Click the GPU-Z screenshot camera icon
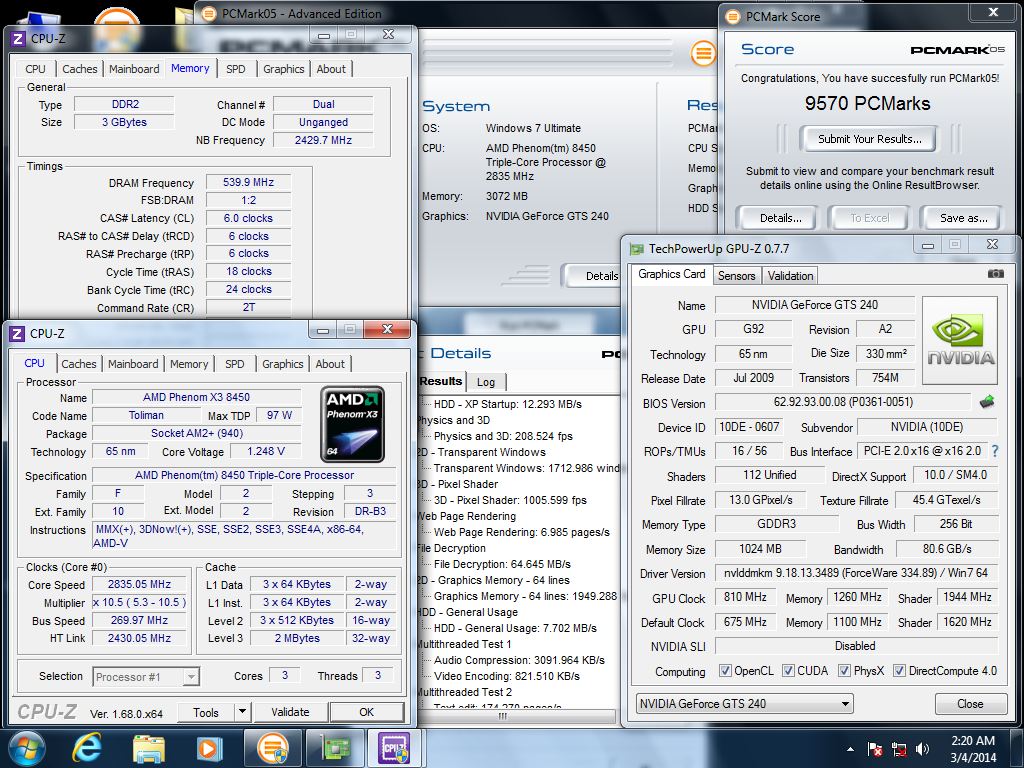Image resolution: width=1024 pixels, height=768 pixels. (995, 274)
